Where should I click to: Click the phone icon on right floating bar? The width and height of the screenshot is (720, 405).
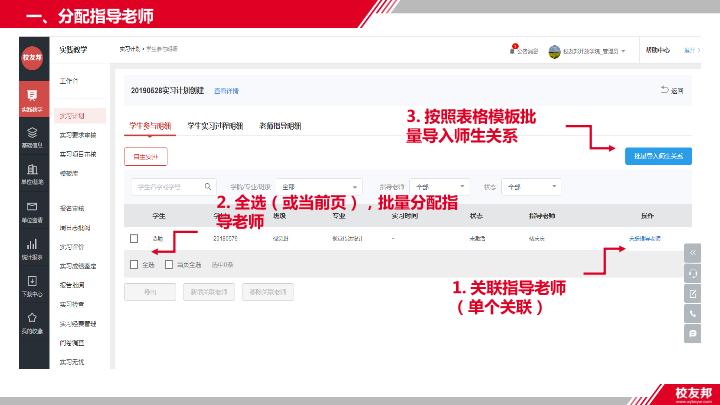pyautogui.click(x=693, y=313)
